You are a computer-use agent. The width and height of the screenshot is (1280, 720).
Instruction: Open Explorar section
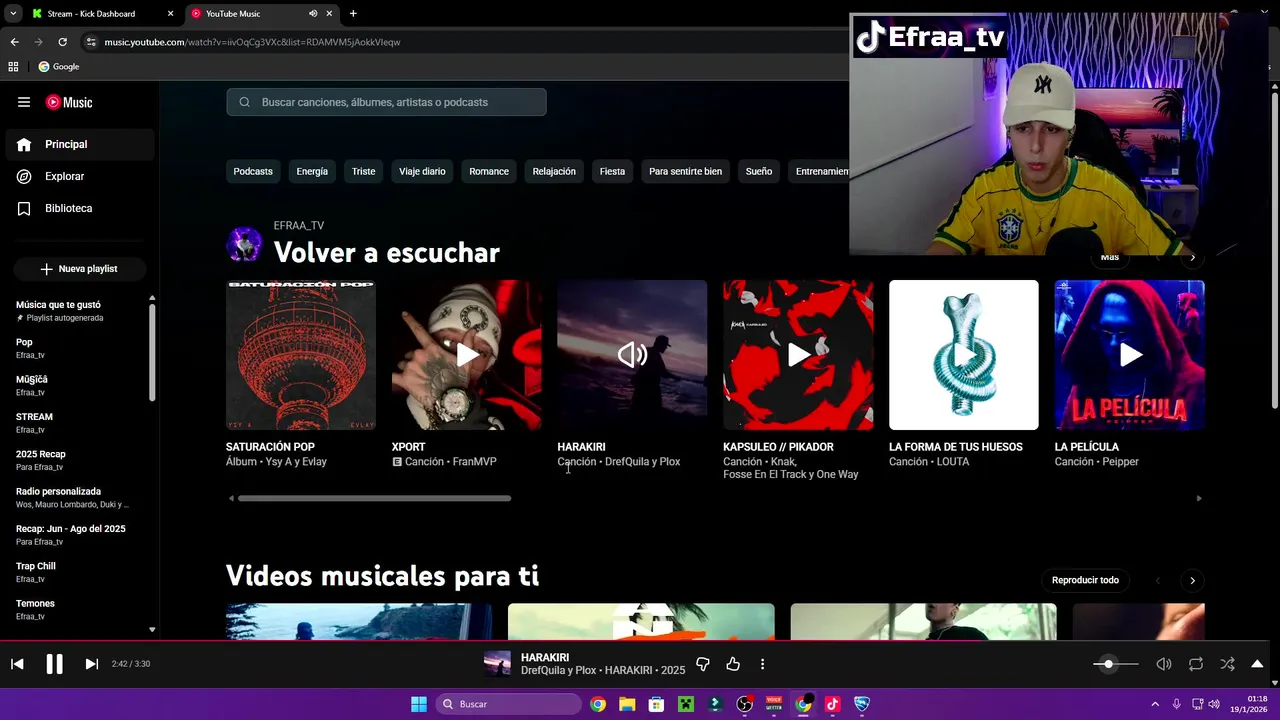click(80, 176)
